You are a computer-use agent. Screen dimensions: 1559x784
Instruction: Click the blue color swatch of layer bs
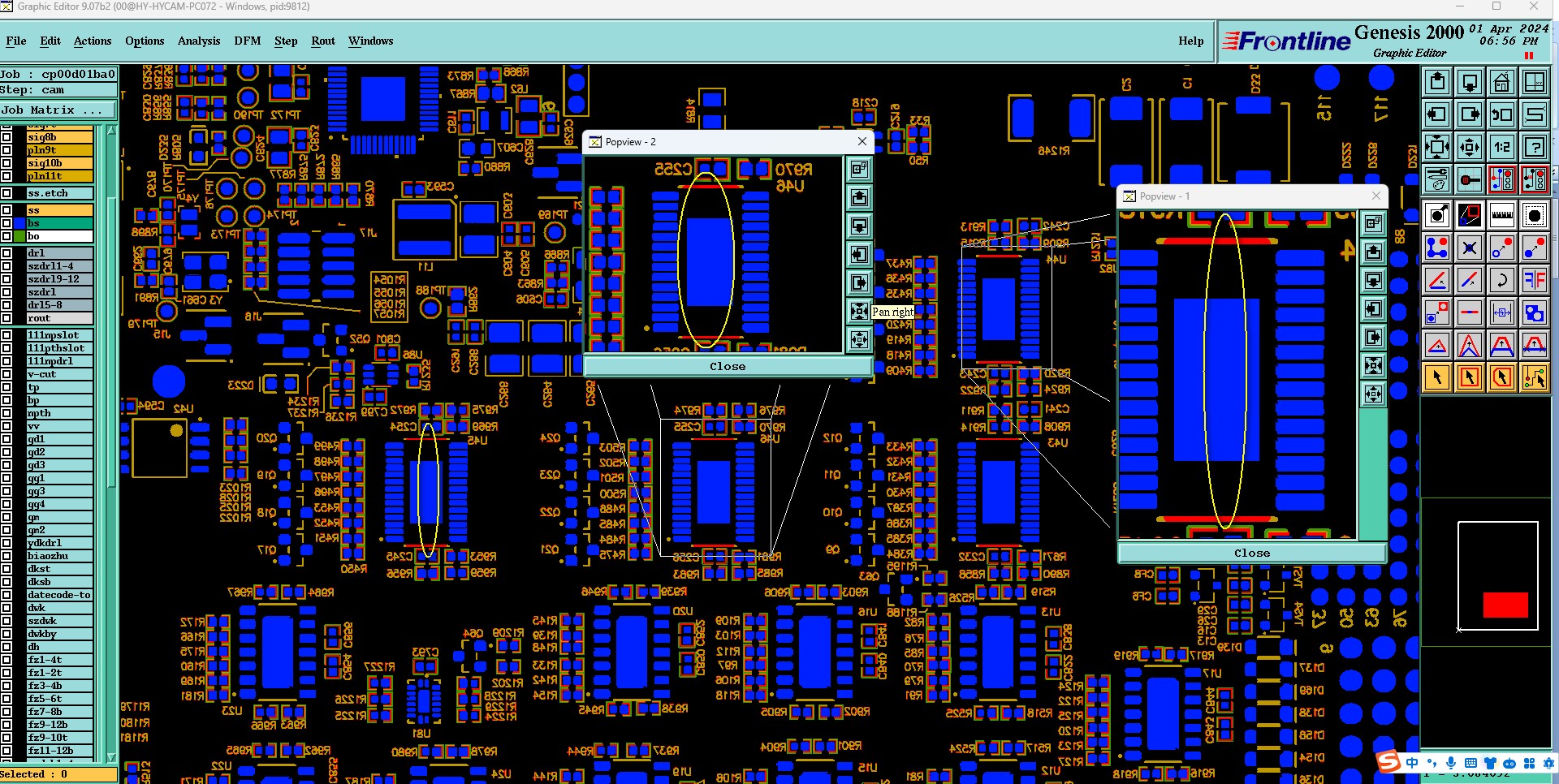(19, 223)
